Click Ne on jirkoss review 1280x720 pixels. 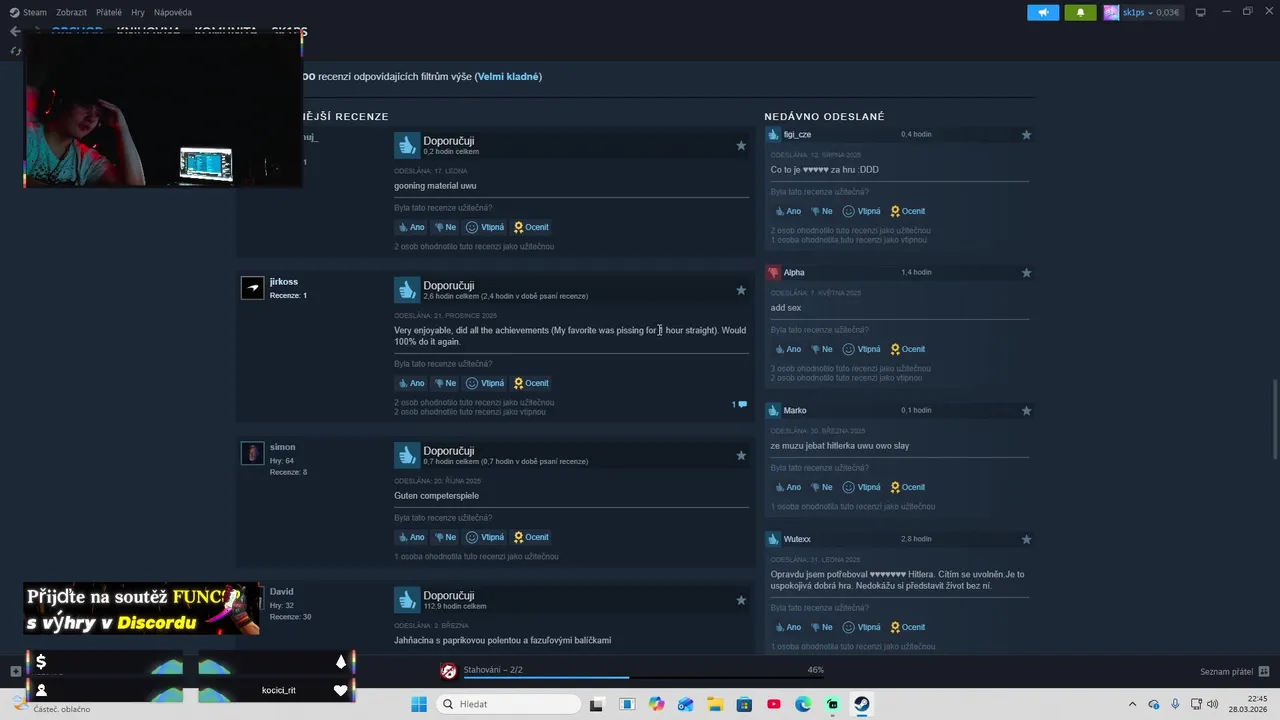(445, 383)
